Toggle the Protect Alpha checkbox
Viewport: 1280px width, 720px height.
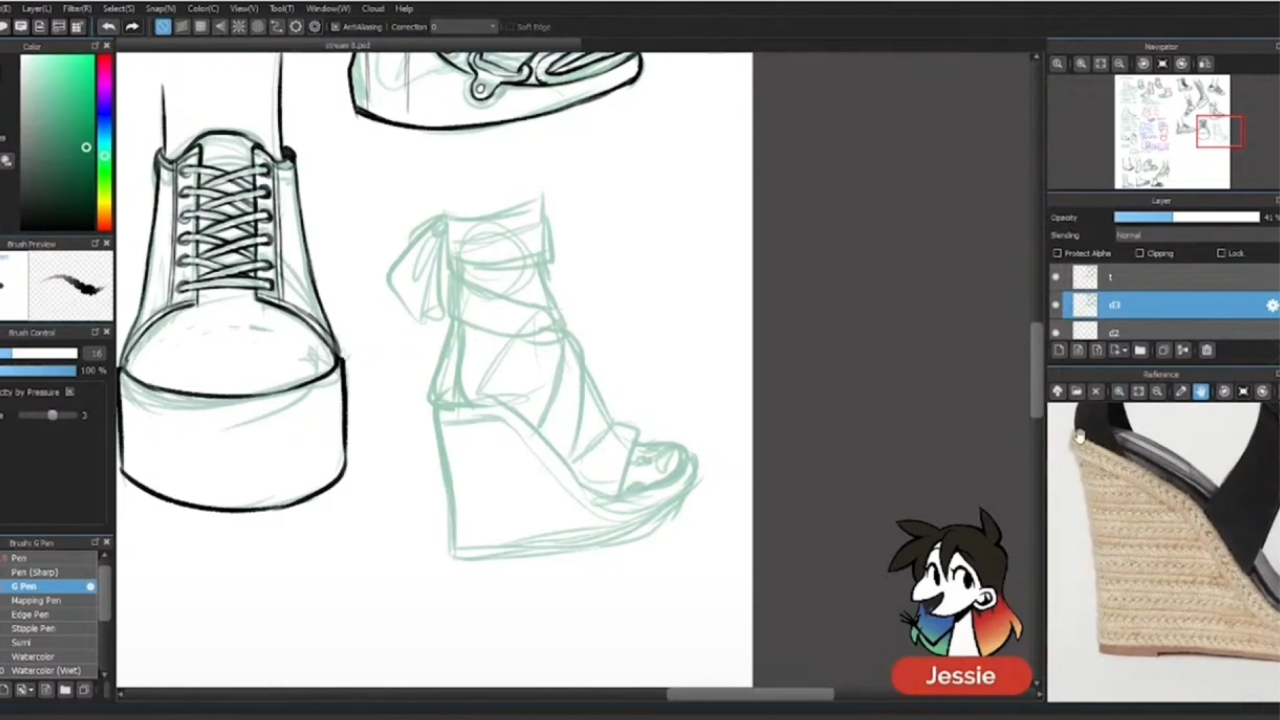(1058, 254)
